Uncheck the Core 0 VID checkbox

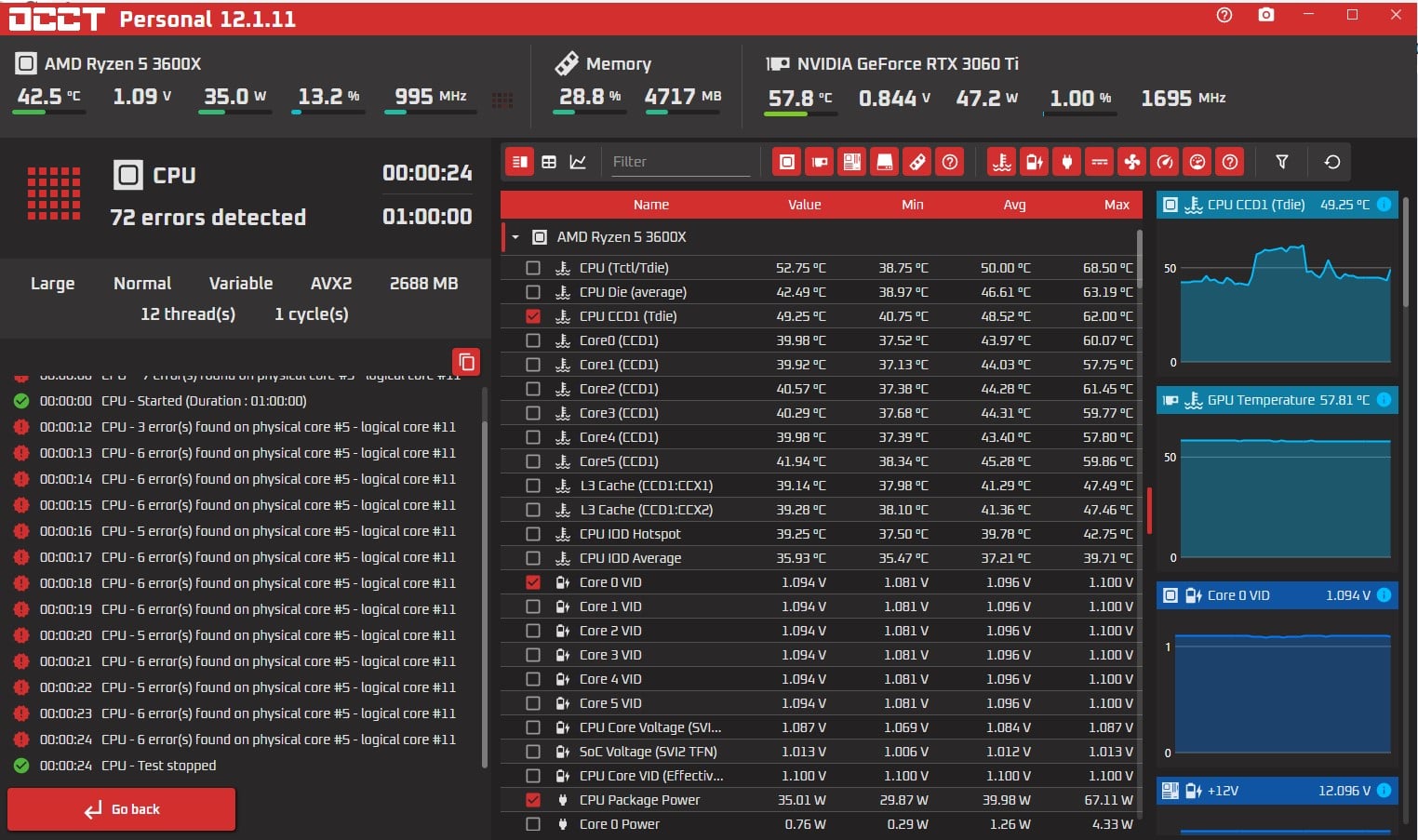click(x=533, y=582)
